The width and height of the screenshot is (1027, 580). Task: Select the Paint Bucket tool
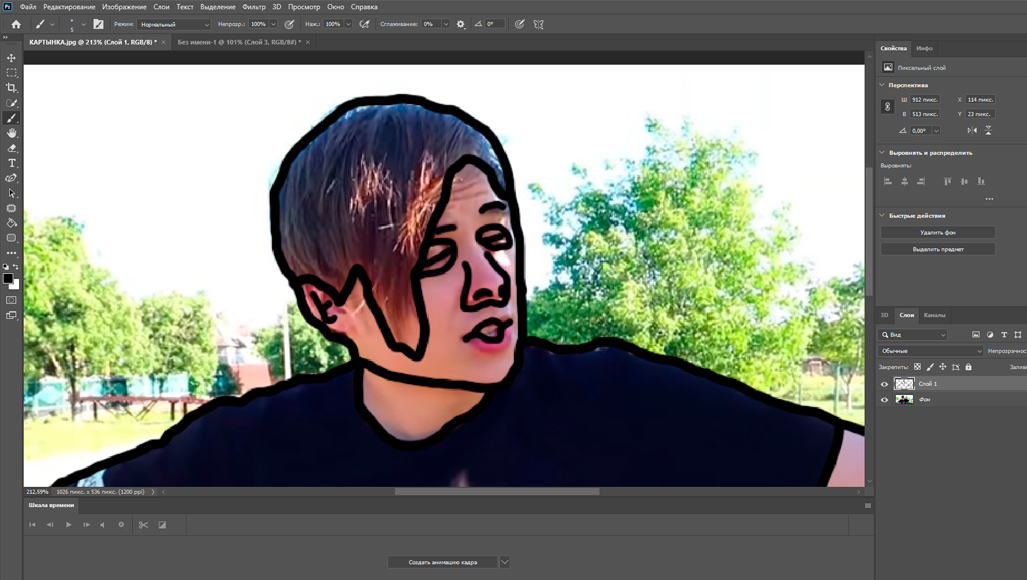coord(12,223)
